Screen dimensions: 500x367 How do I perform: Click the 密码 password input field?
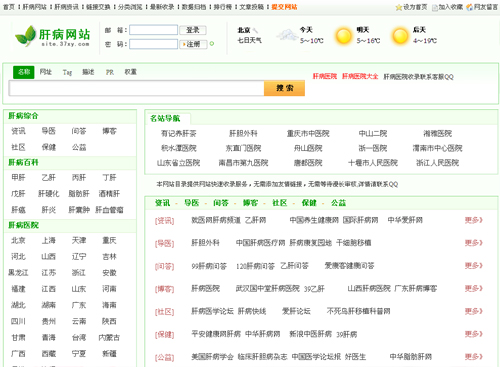(x=153, y=44)
